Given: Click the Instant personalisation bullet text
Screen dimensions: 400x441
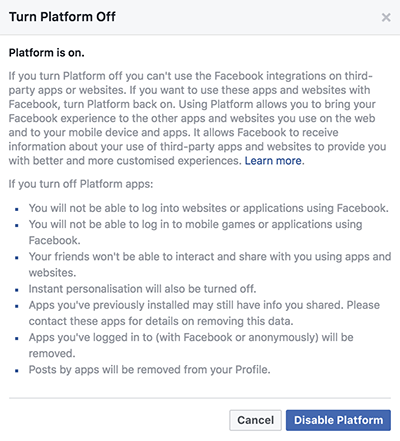Looking at the screenshot, I should 142,289.
